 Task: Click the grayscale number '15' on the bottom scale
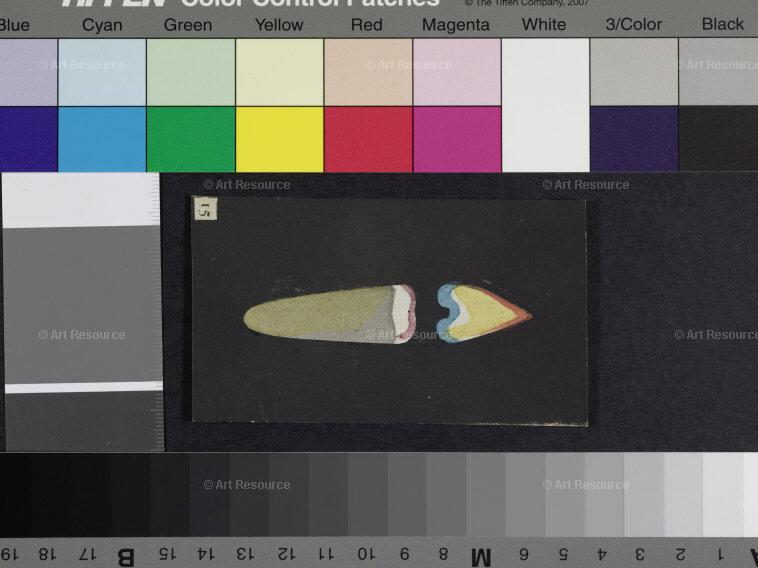coord(166,553)
